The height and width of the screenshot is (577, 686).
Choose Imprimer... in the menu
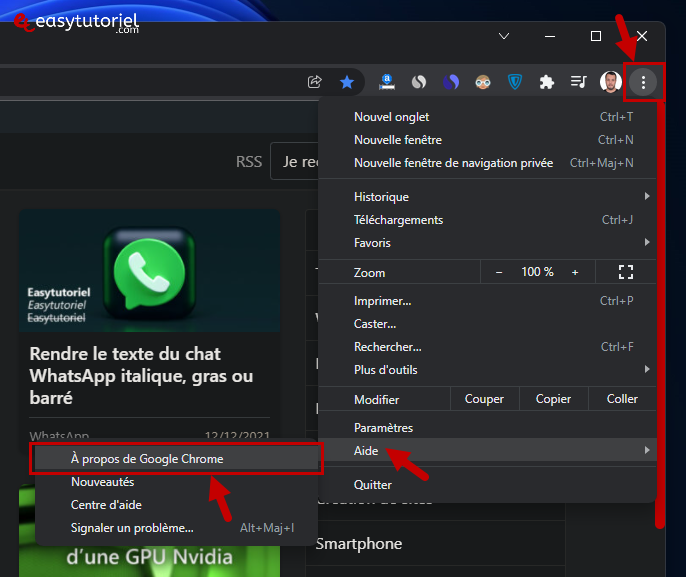(487, 301)
